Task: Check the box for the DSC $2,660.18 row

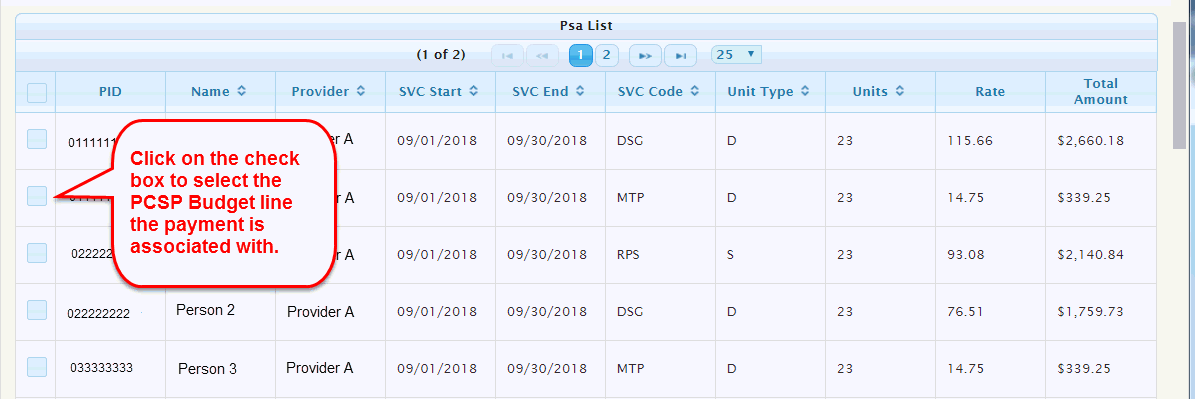Action: pyautogui.click(x=37, y=139)
